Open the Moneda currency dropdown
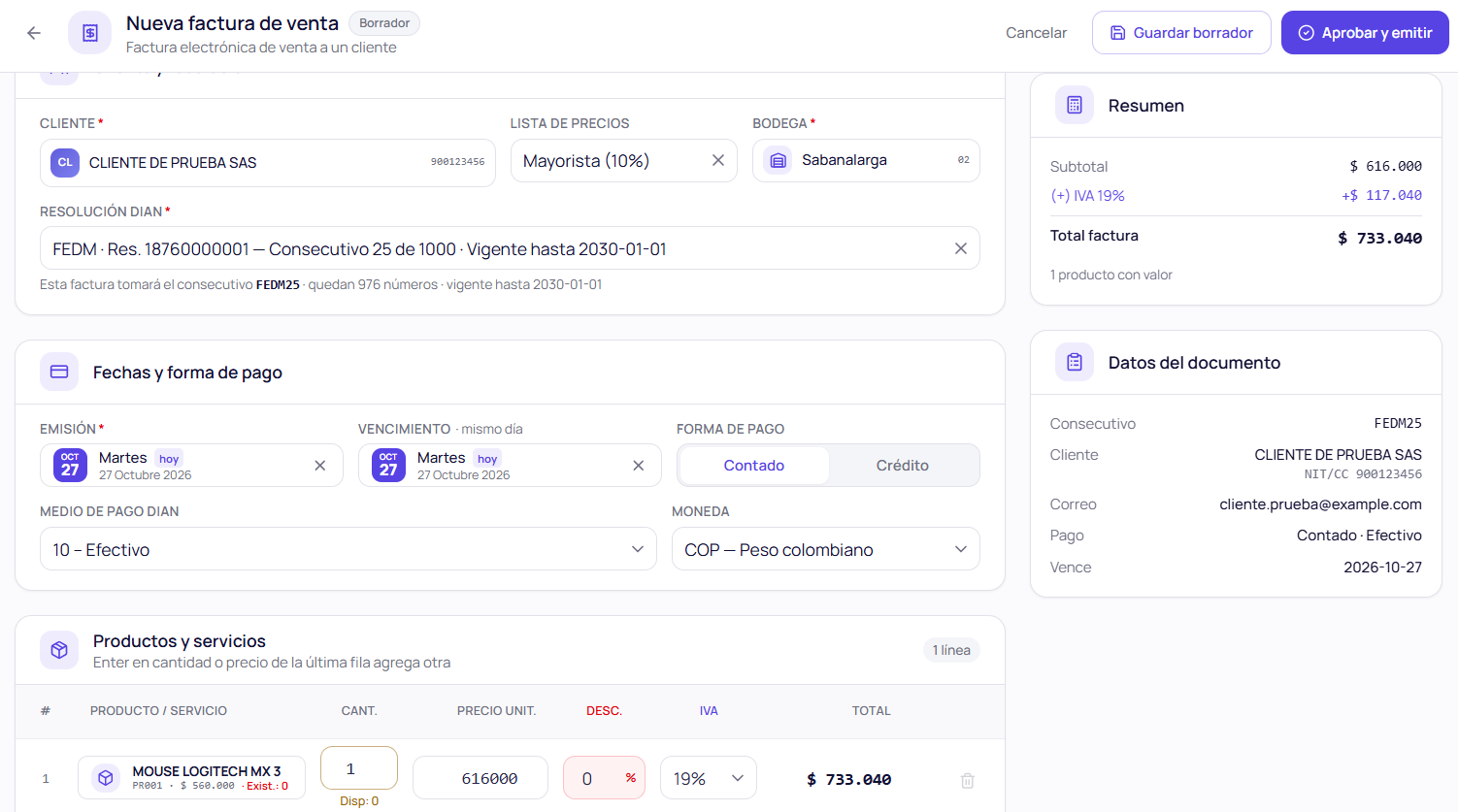 pos(826,549)
